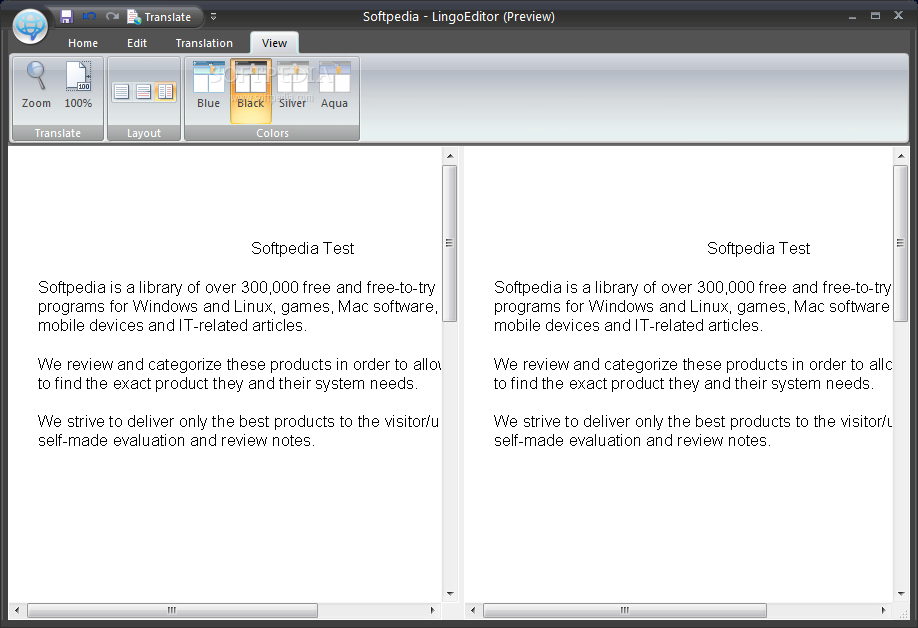This screenshot has height=628, width=918.
Task: Open the Edit ribbon tab
Action: click(136, 43)
